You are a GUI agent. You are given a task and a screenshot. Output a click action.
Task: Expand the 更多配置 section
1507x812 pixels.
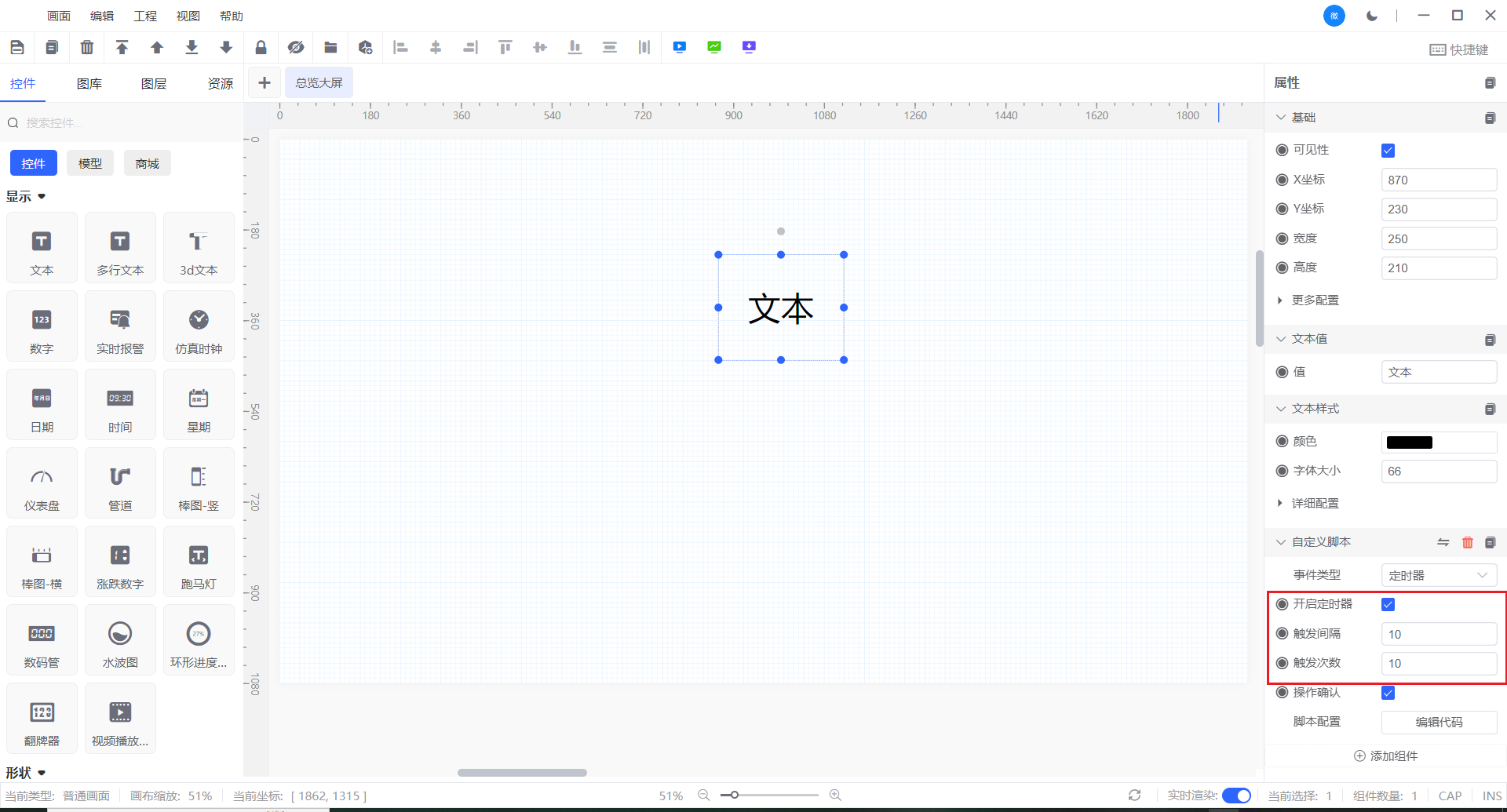pyautogui.click(x=1315, y=300)
